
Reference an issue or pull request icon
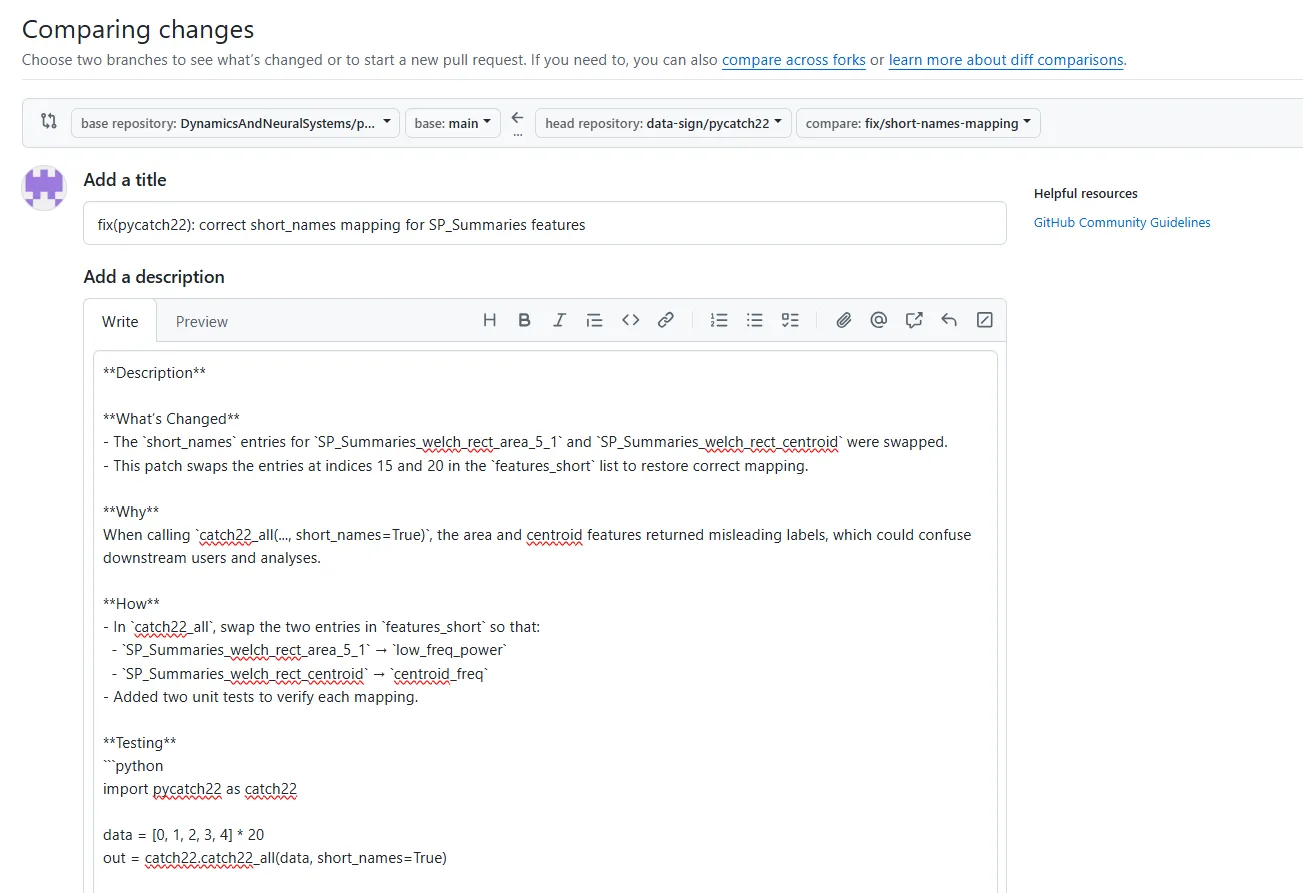(914, 320)
